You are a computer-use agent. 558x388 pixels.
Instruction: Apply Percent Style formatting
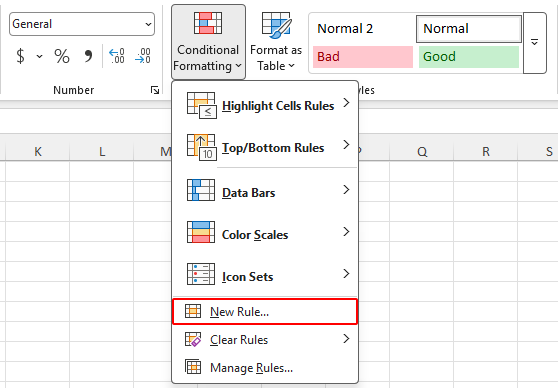coord(62,56)
